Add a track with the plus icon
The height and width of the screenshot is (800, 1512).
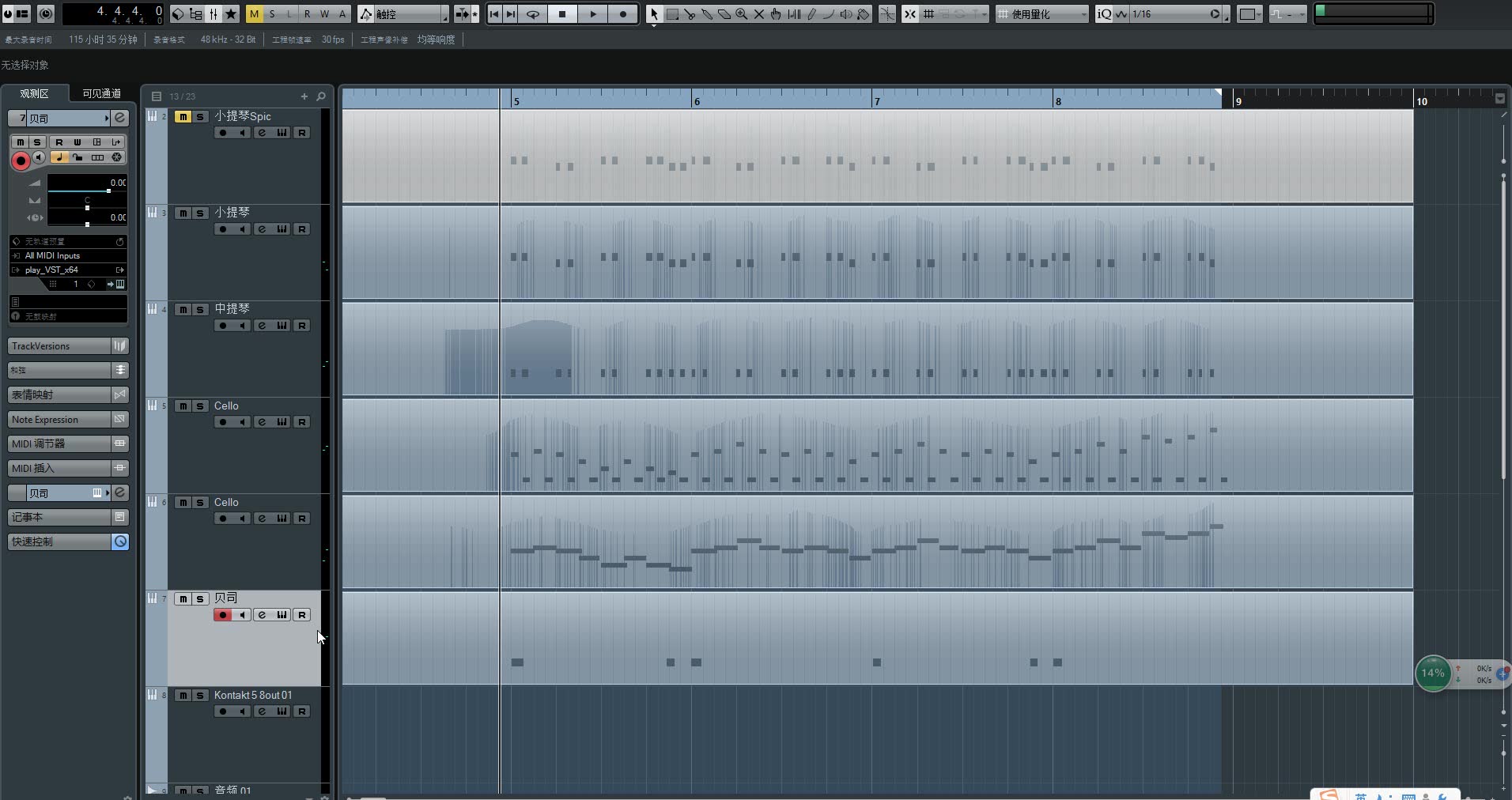coord(304,96)
